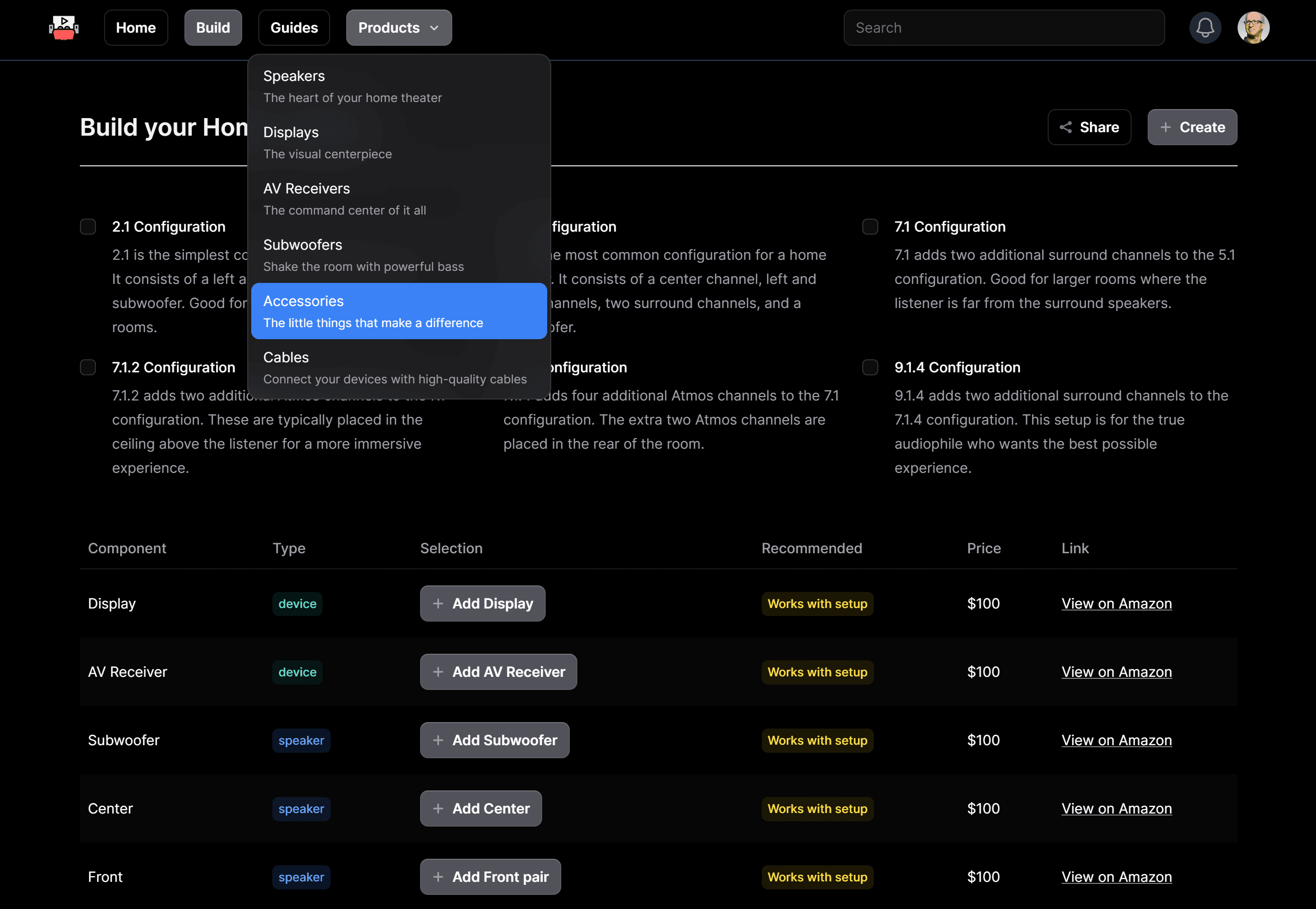
Task: Click the share icon in Share button
Action: pyautogui.click(x=1065, y=127)
